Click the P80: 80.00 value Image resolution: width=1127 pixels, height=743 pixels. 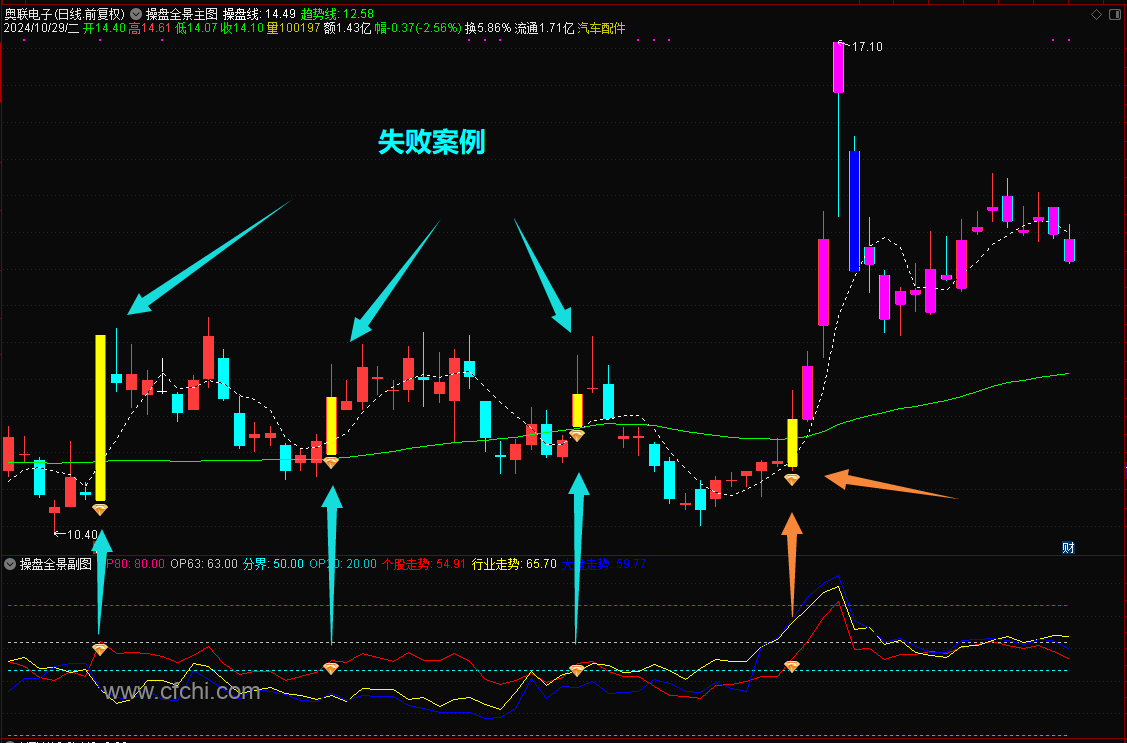pyautogui.click(x=134, y=564)
